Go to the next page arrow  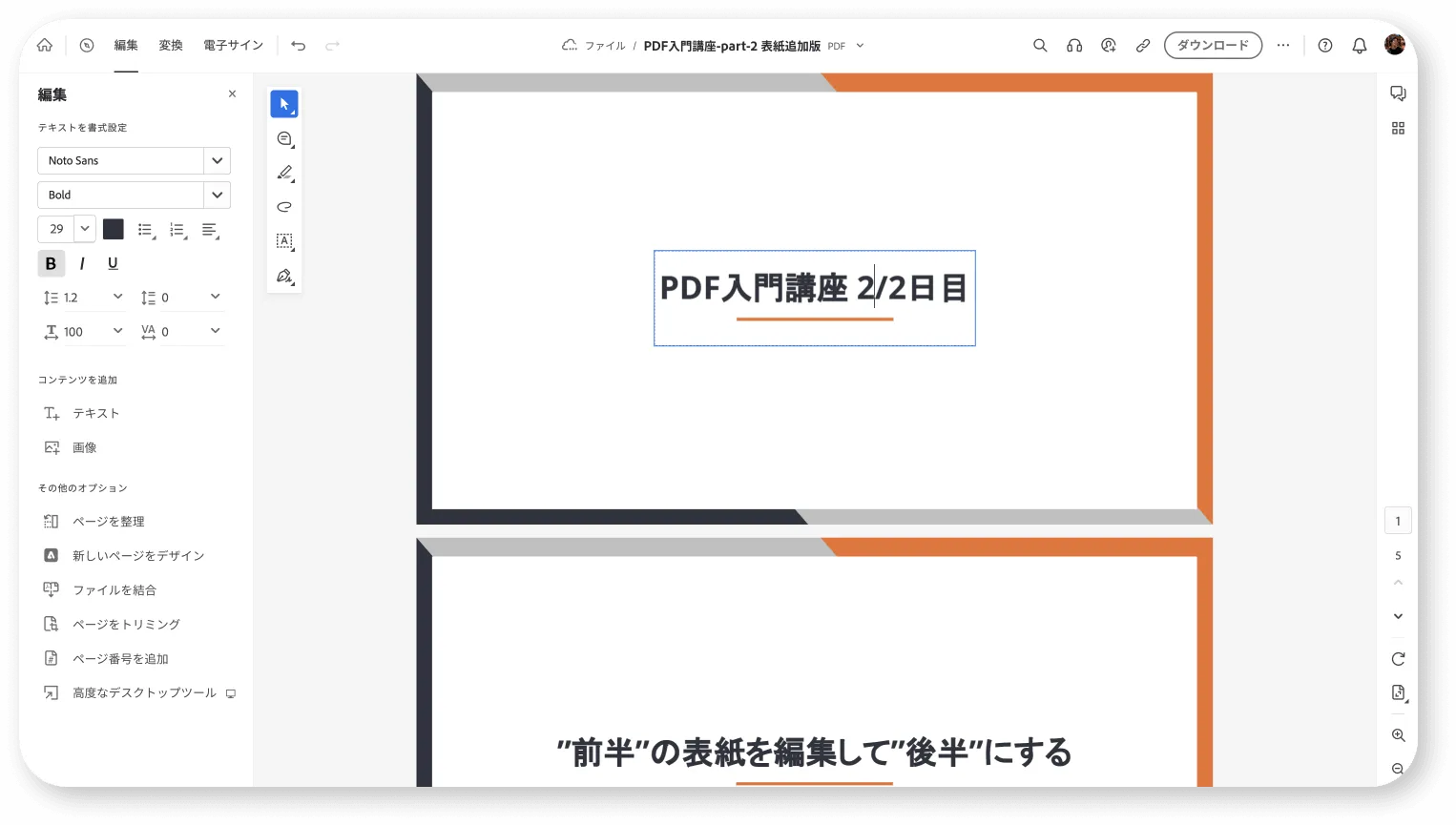click(1398, 616)
